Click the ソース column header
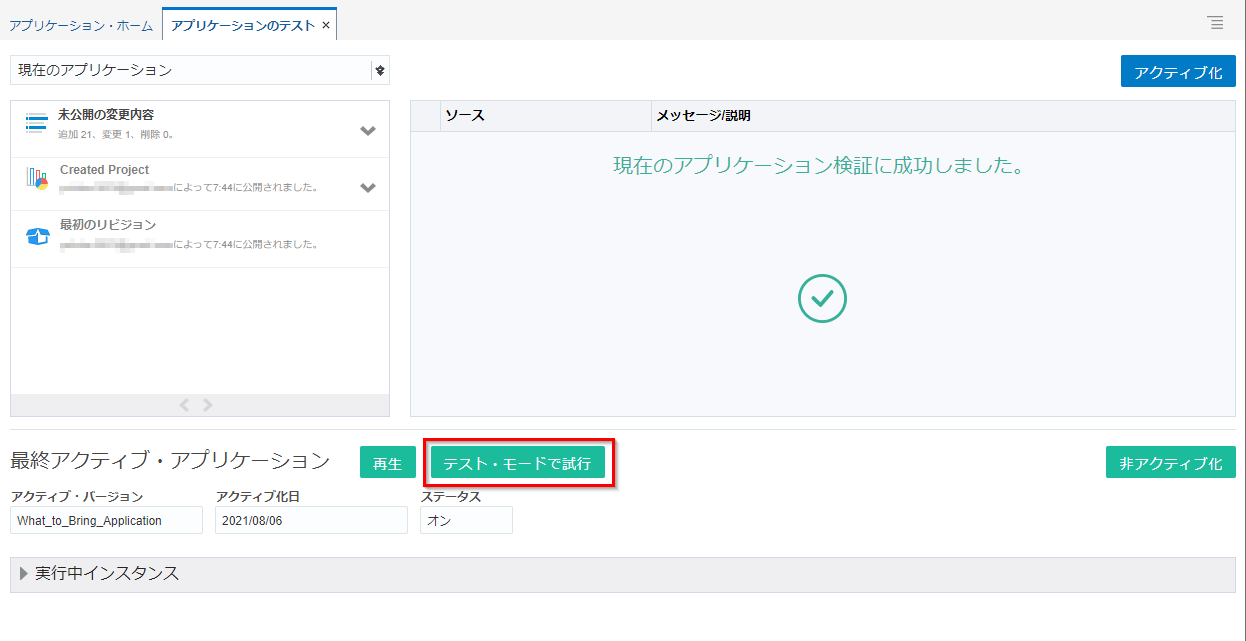The width and height of the screenshot is (1246, 641). 545,116
